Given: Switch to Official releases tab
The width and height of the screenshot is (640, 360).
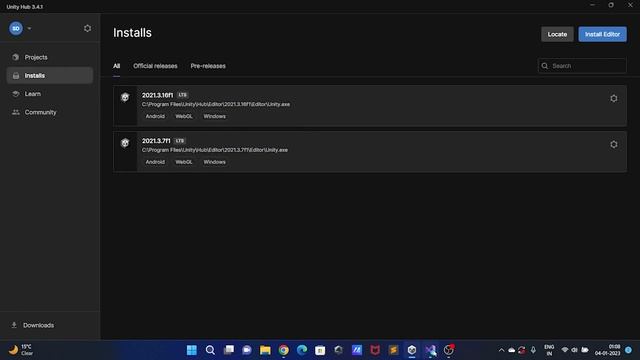Looking at the screenshot, I should pos(155,66).
